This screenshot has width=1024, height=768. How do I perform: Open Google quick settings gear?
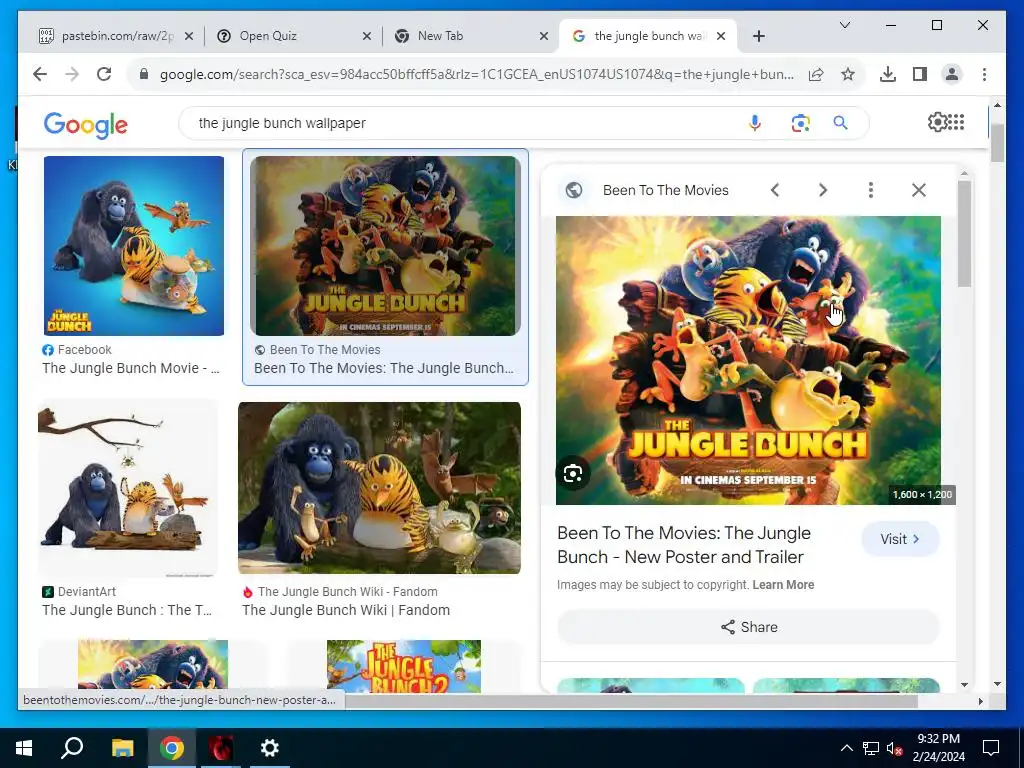936,122
